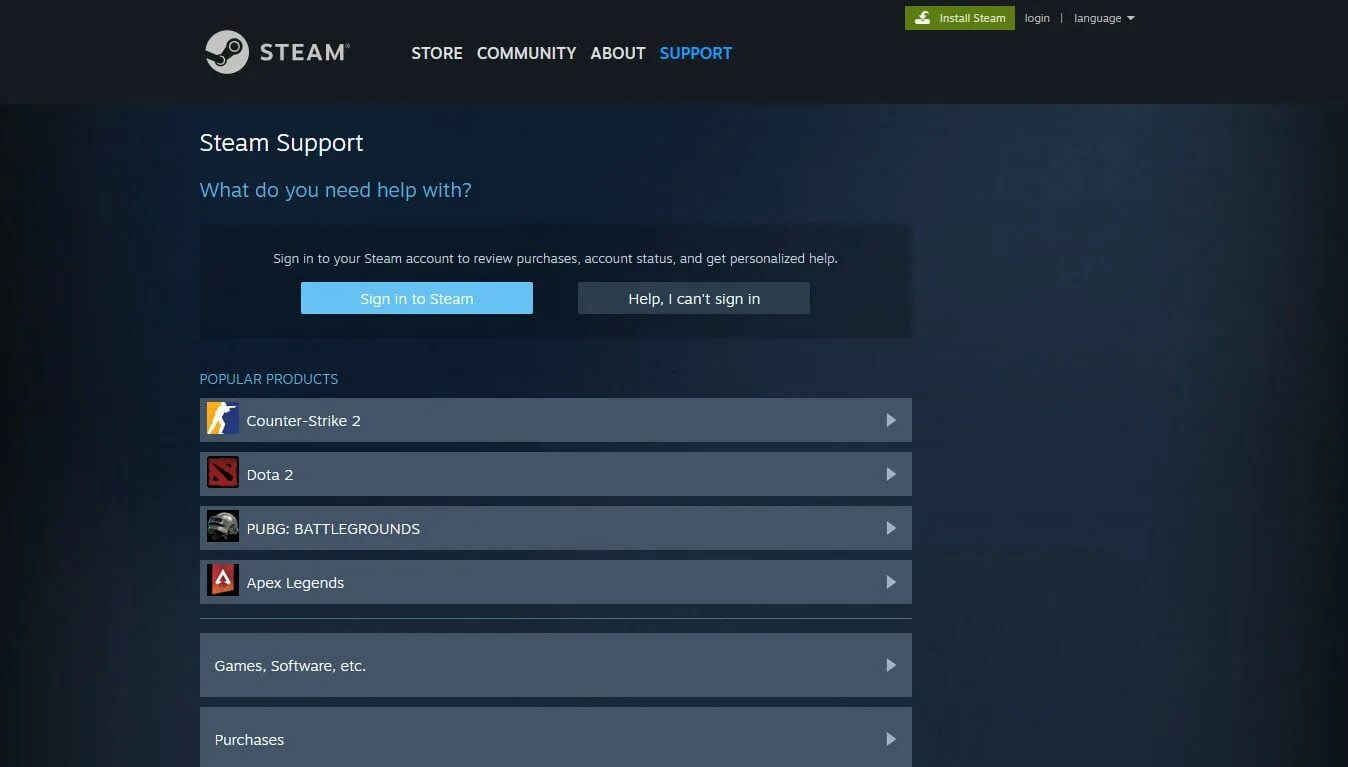The height and width of the screenshot is (767, 1348).
Task: Expand the Dota 2 row arrow
Action: (890, 474)
